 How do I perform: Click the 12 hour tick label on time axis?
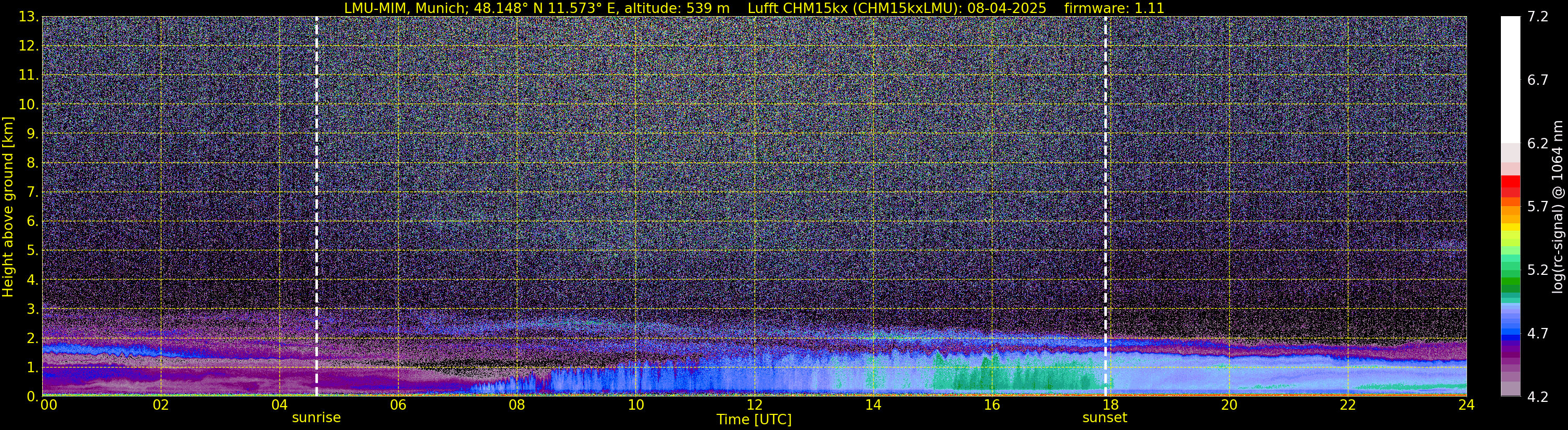[x=754, y=405]
